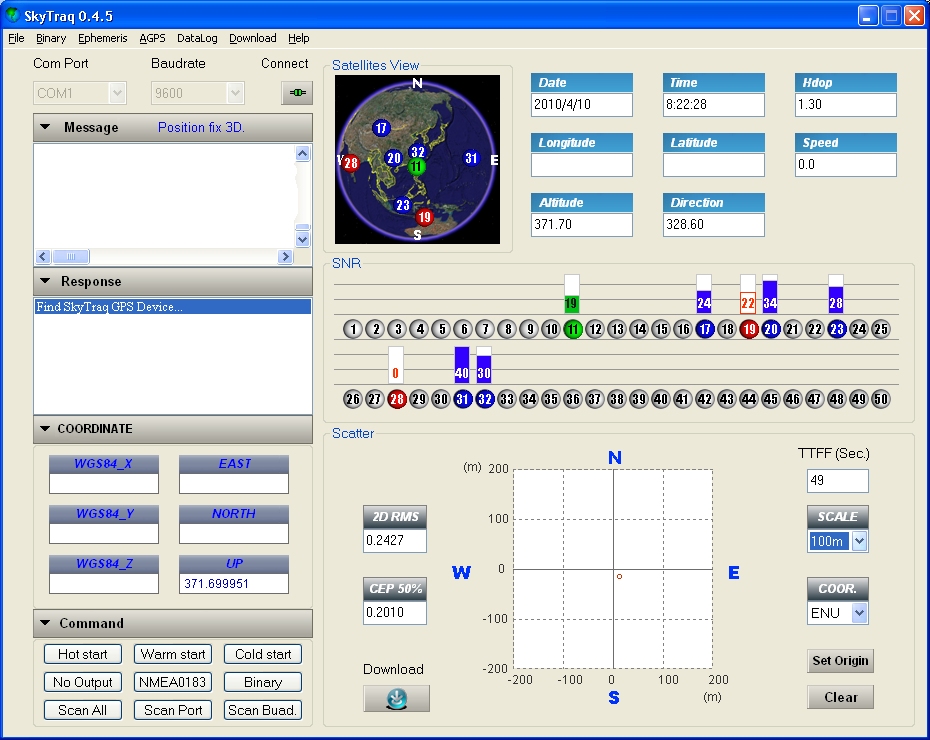Click the Altitude value field
This screenshot has width=930, height=740.
tap(582, 224)
